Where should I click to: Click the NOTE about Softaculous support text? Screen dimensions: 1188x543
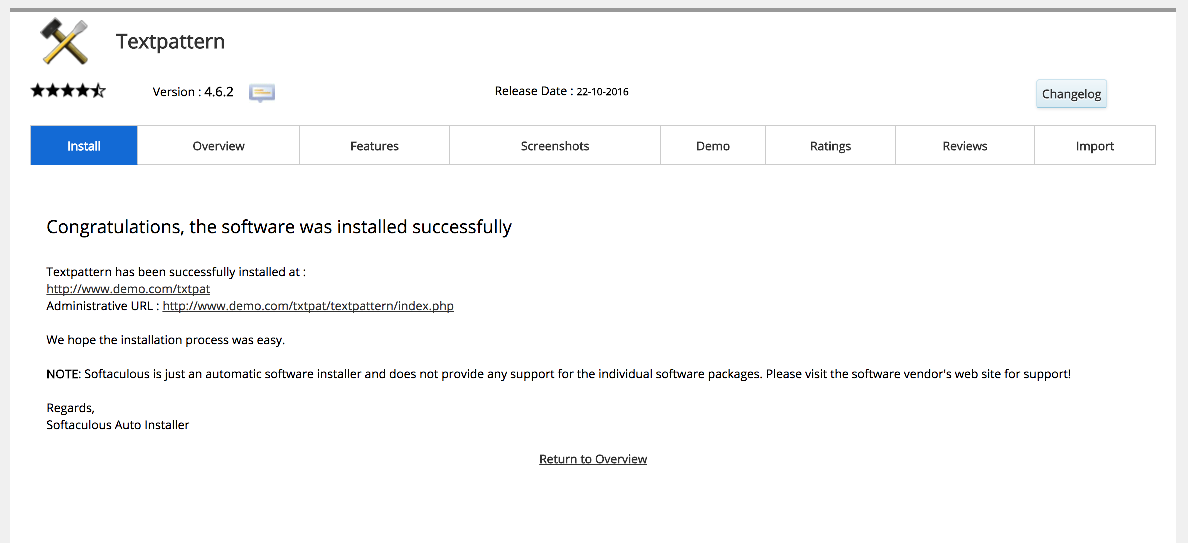coord(558,374)
